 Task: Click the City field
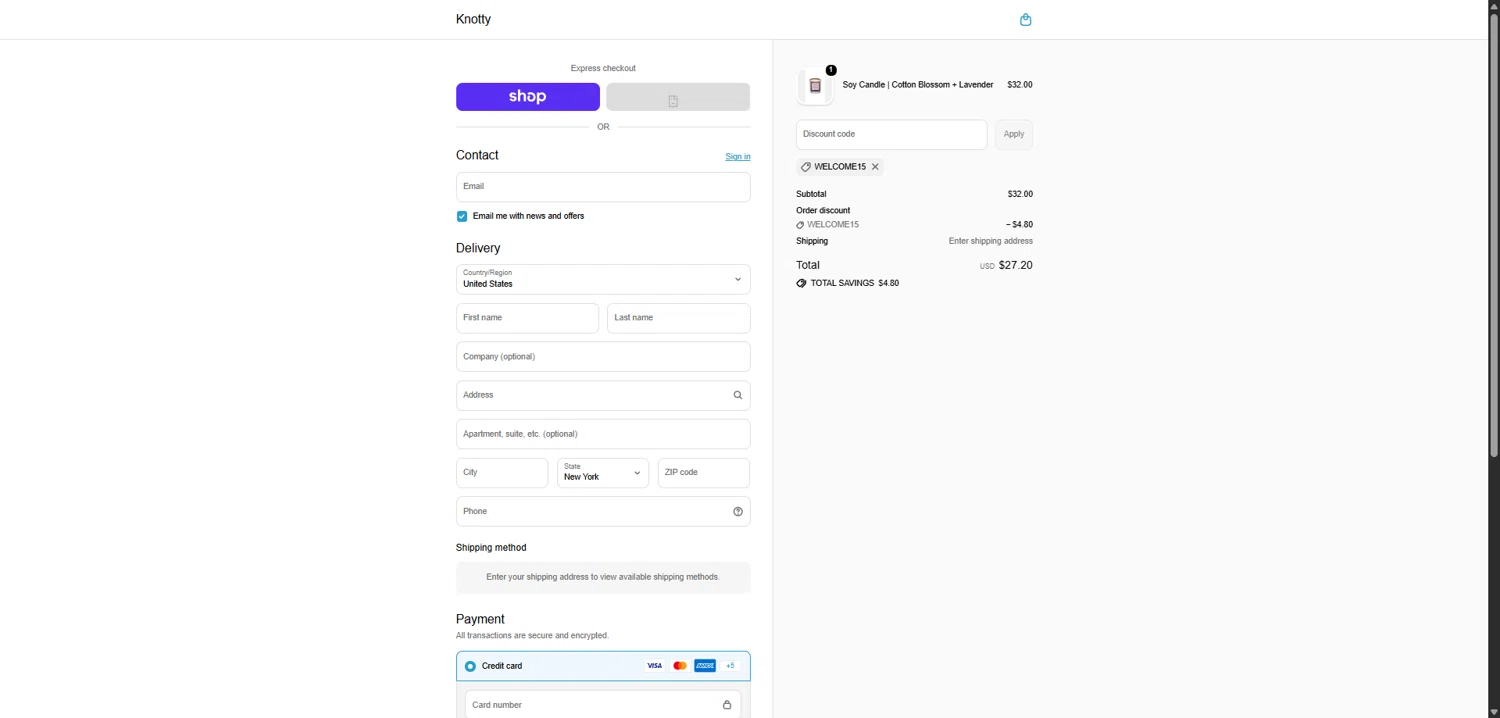click(x=502, y=473)
